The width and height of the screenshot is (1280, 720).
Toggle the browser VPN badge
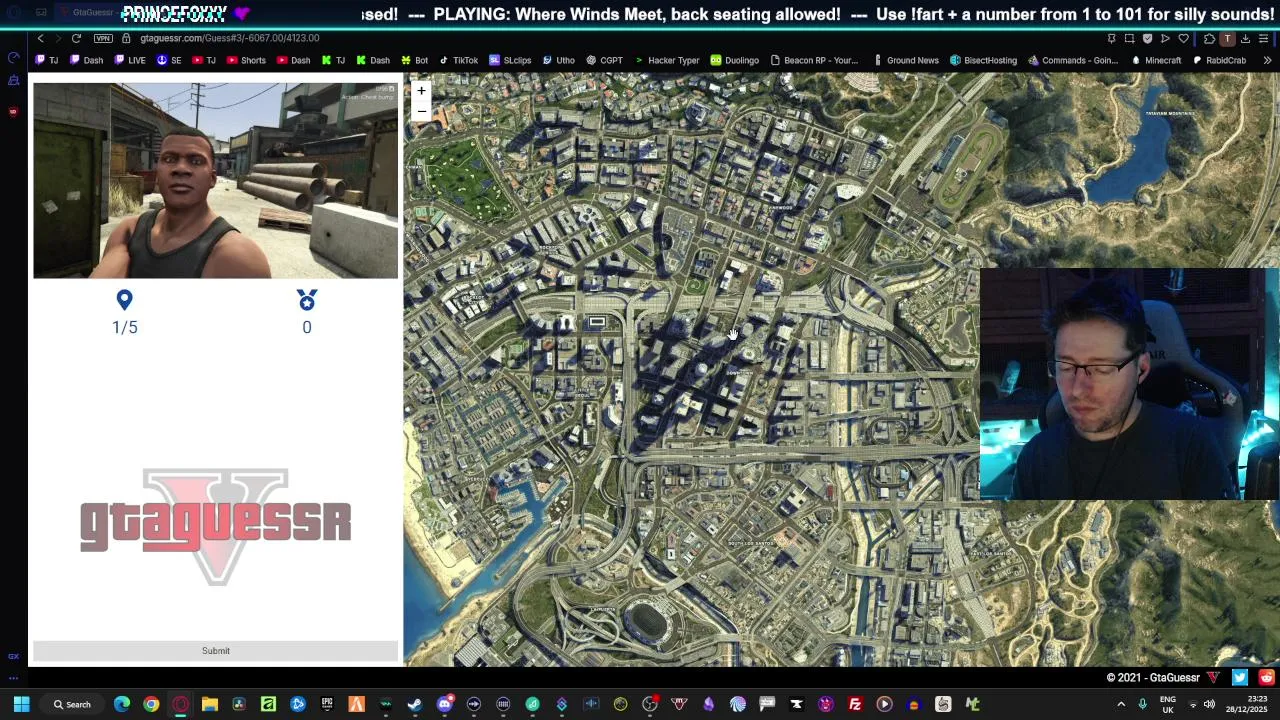click(x=103, y=38)
